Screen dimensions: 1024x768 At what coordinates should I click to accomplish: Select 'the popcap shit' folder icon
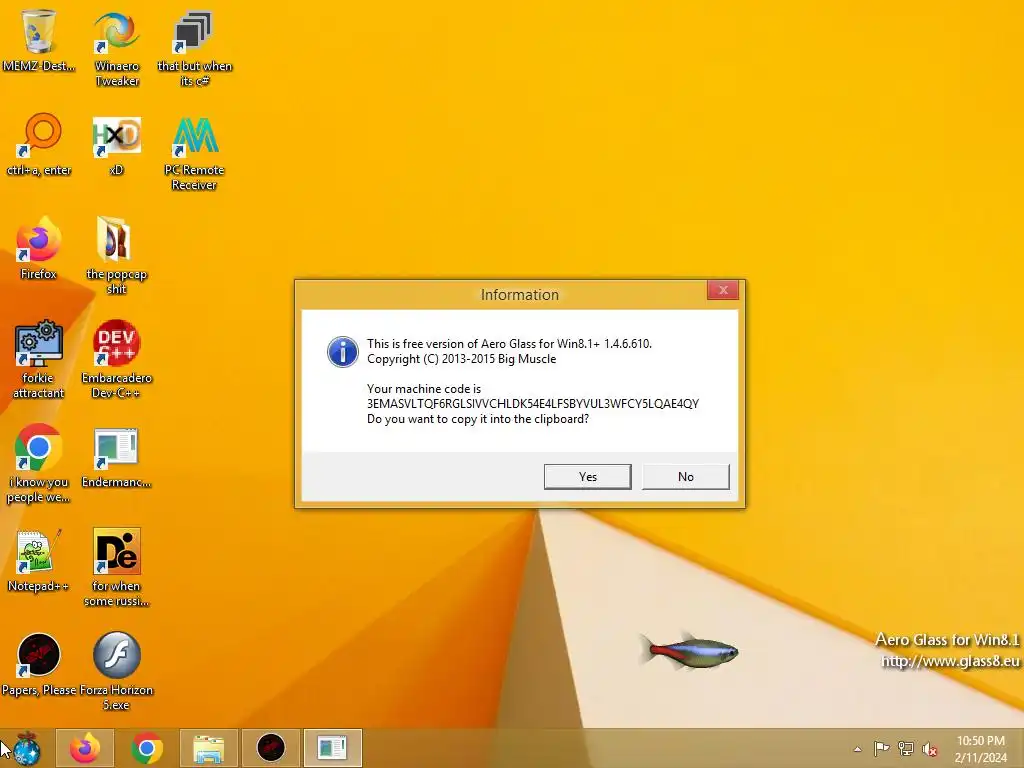click(x=116, y=256)
